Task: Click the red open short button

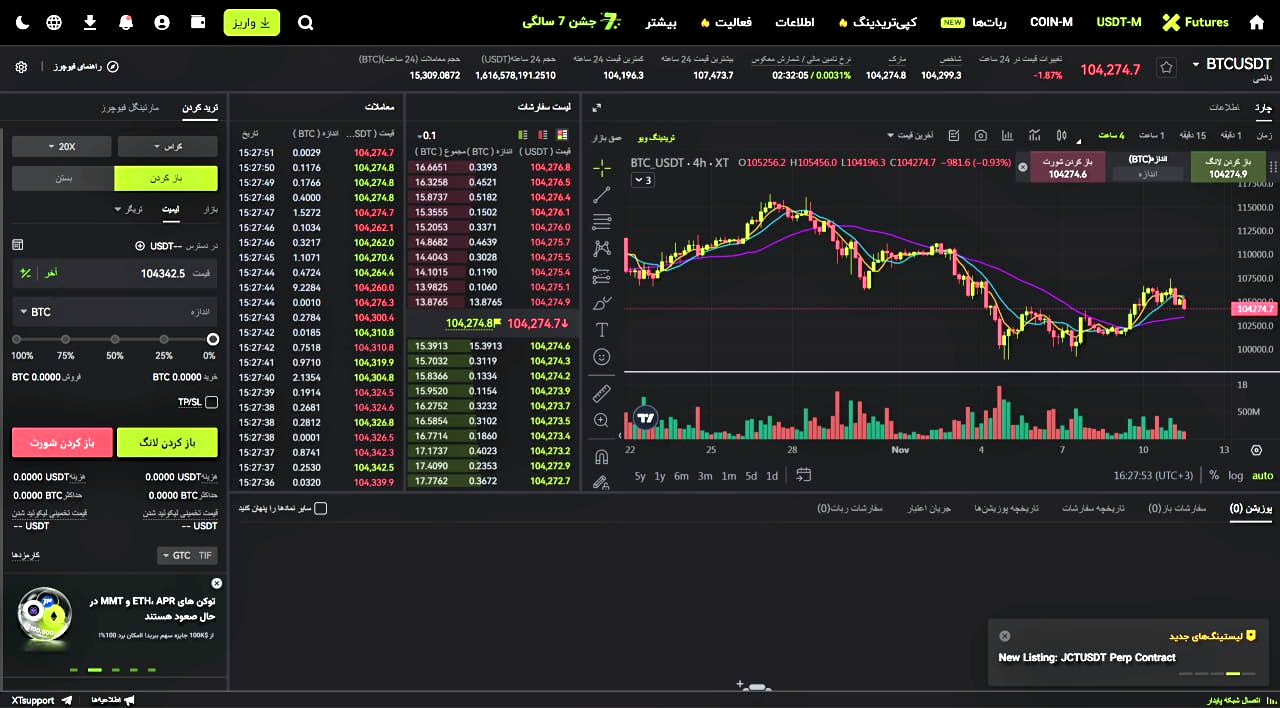Action: [x=62, y=442]
